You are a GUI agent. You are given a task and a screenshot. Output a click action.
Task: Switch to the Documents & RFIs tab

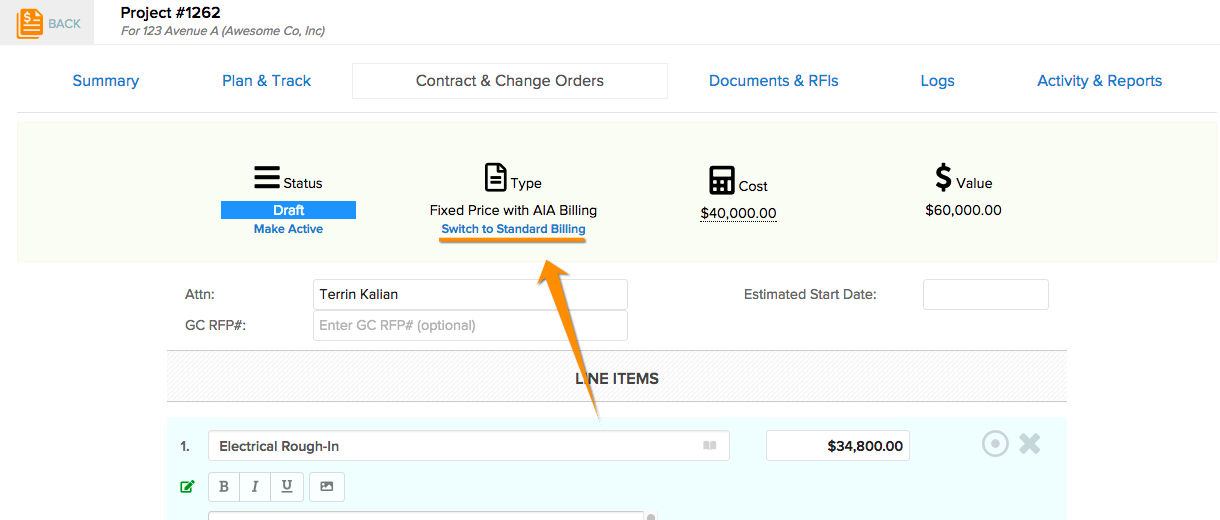click(x=774, y=81)
